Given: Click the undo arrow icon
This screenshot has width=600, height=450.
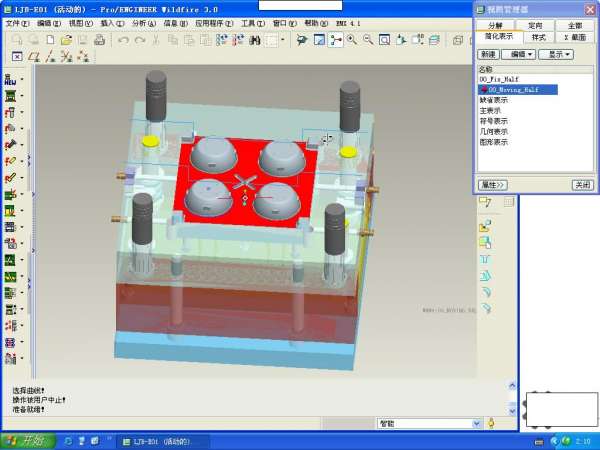Looking at the screenshot, I should 123,41.
